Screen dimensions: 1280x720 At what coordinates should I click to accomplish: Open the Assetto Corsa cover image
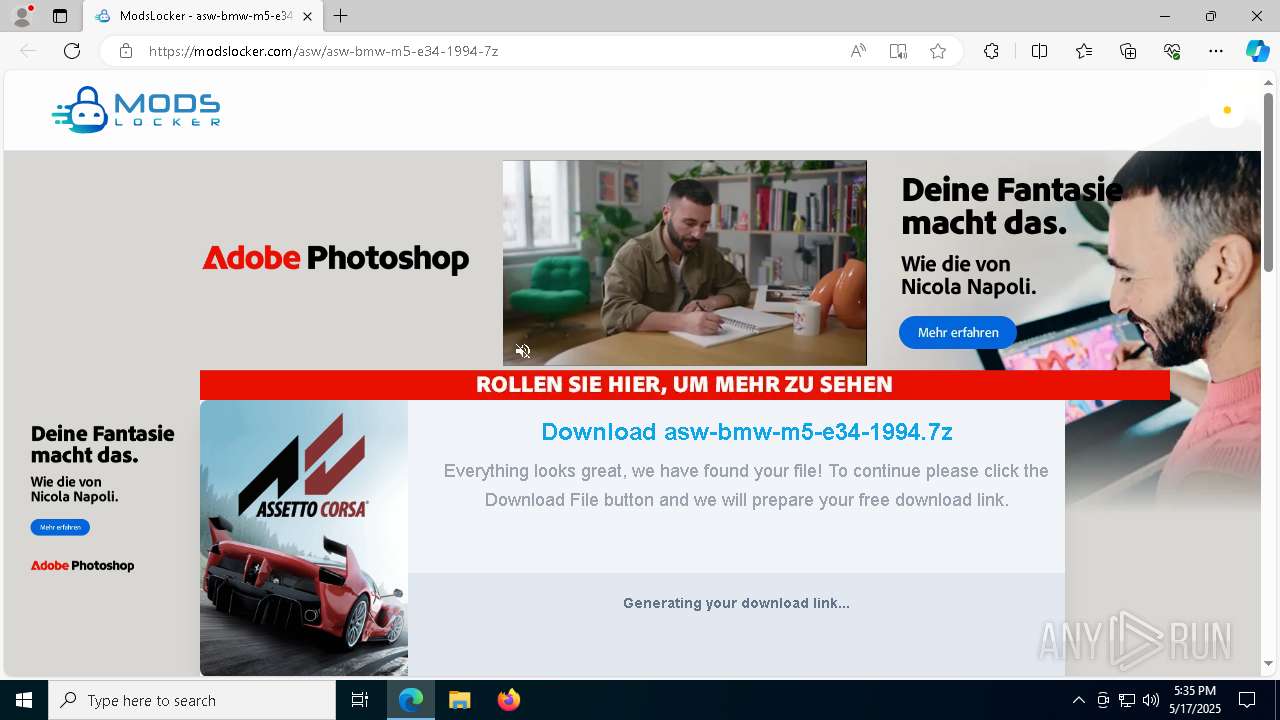click(x=304, y=538)
